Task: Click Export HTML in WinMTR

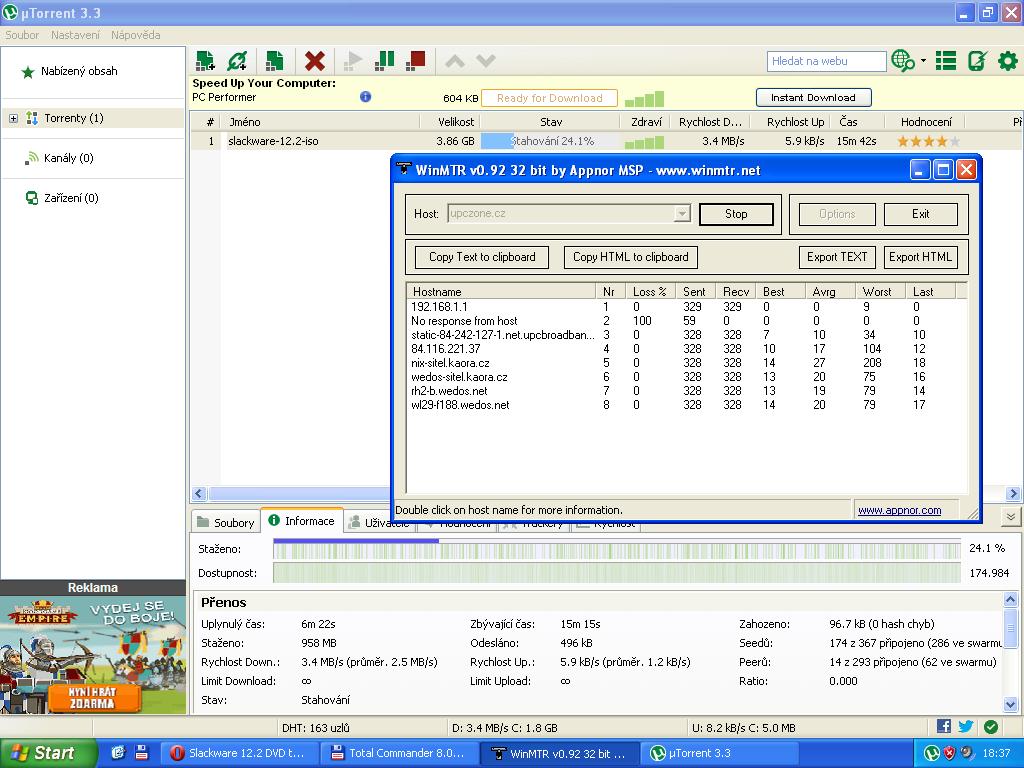Action: pyautogui.click(x=920, y=257)
